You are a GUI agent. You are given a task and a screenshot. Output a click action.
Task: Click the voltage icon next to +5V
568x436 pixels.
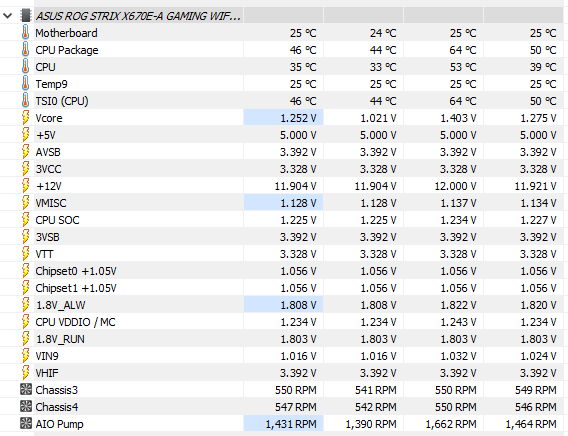(x=25, y=135)
